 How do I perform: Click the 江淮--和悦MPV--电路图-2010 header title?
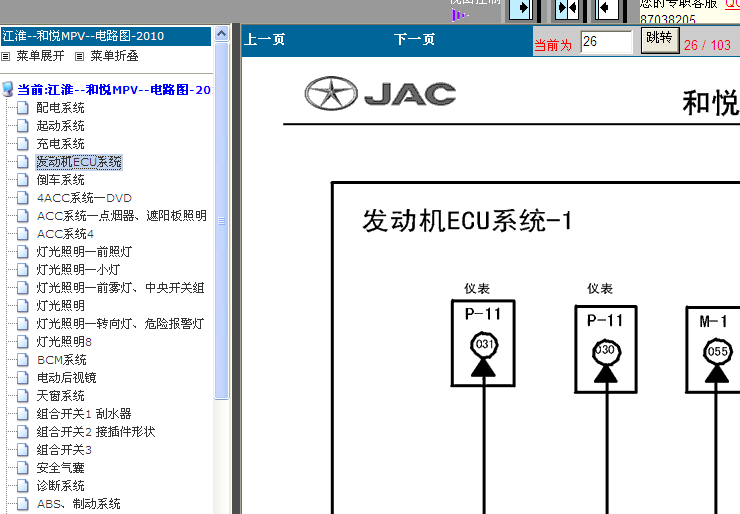[83, 36]
